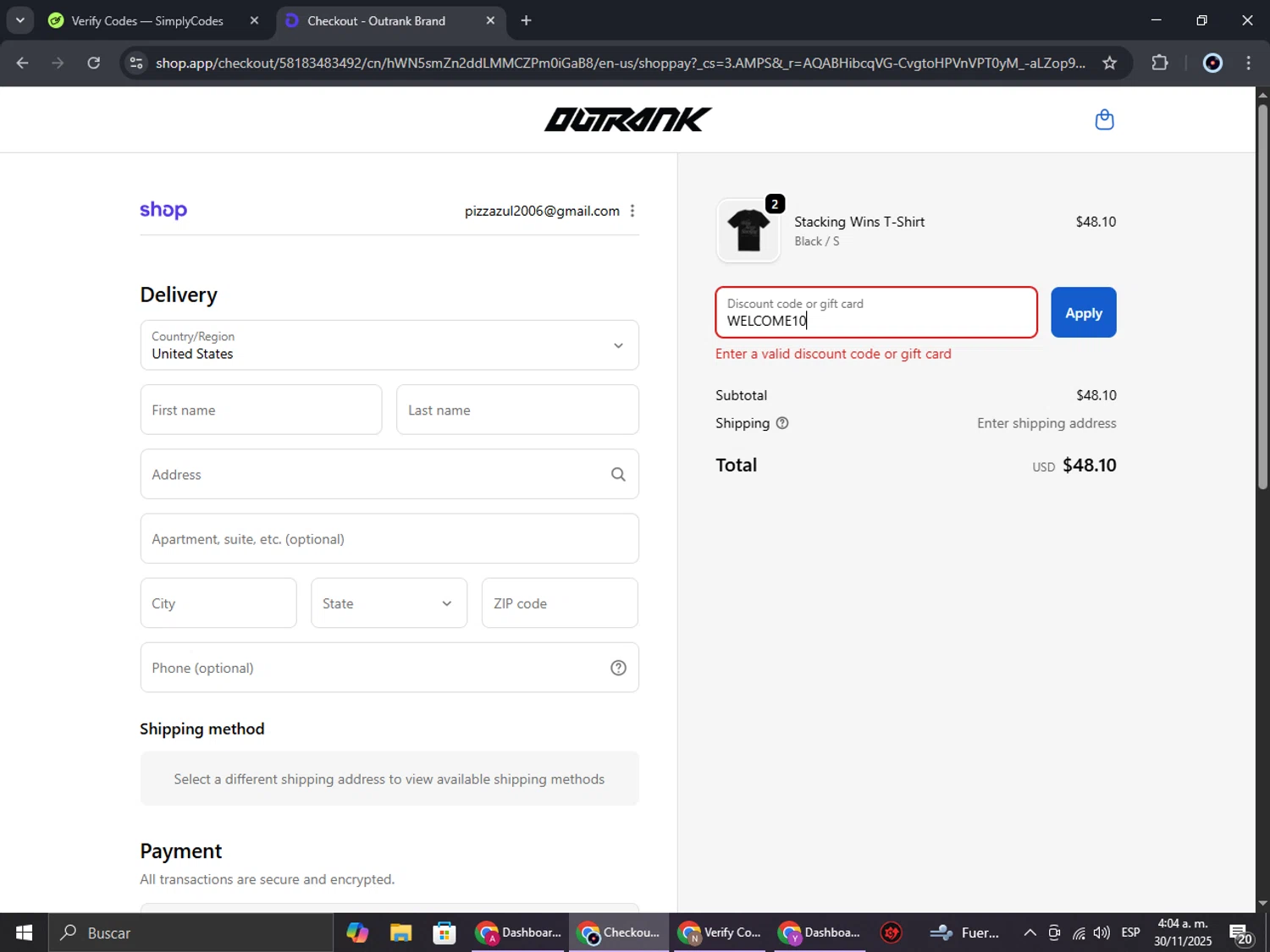Click the USD $48.10 total amount
The image size is (1270, 952).
coord(1074,465)
